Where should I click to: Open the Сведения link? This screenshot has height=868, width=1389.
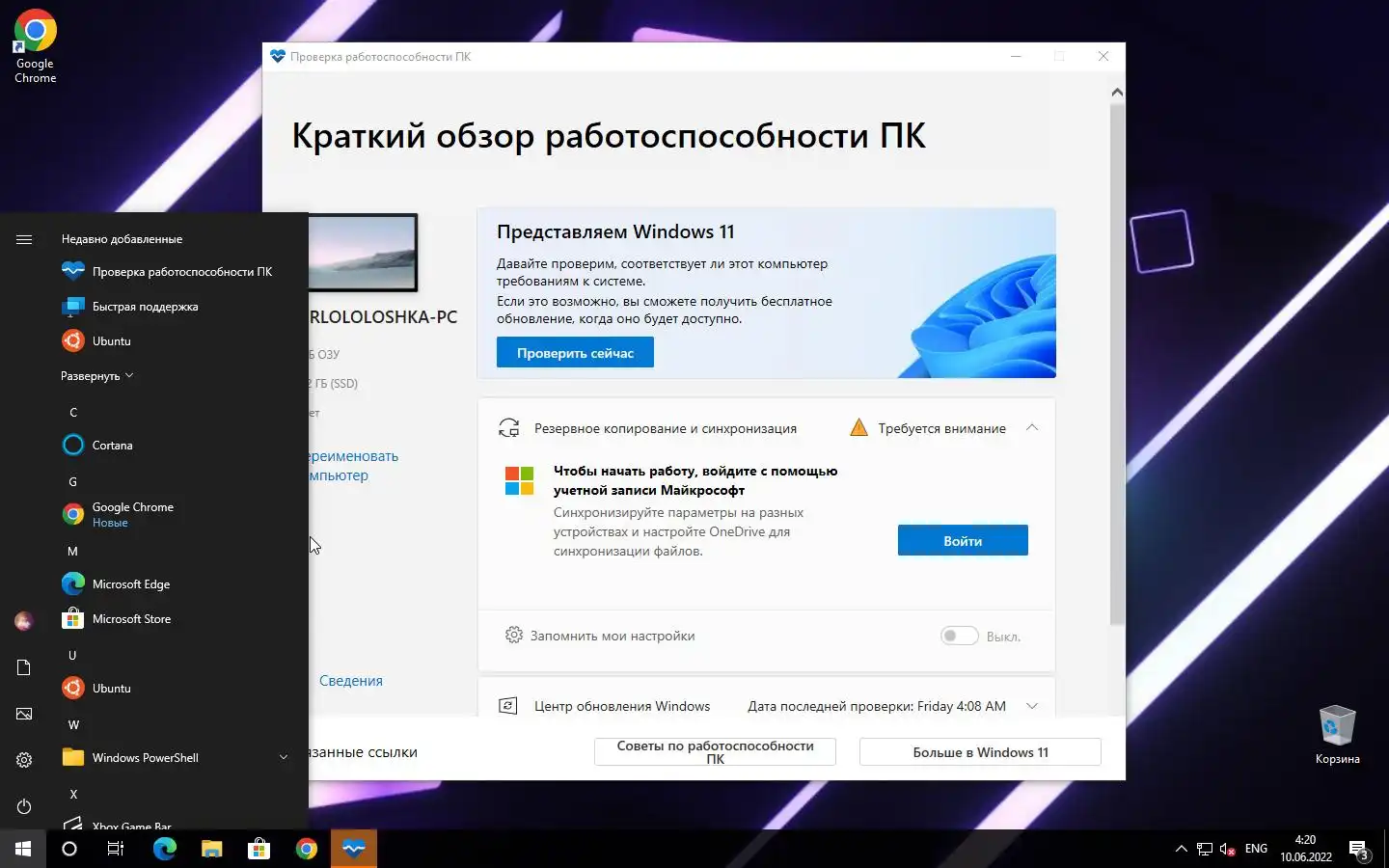pos(351,681)
